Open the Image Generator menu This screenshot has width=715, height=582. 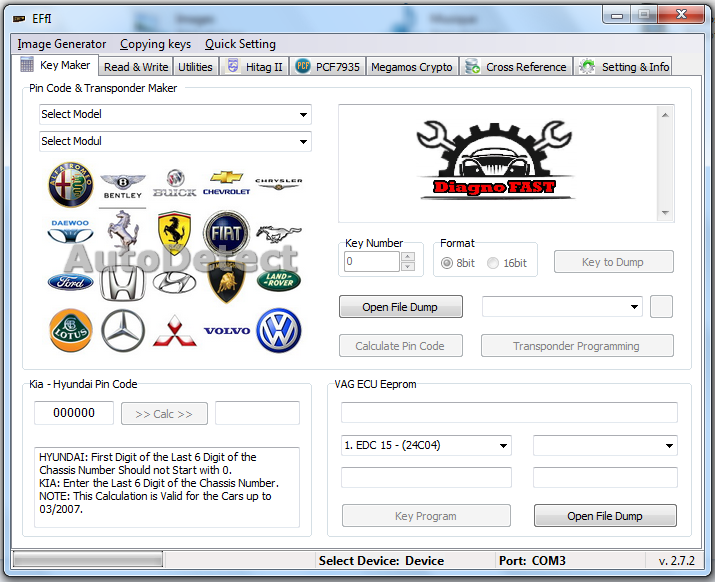62,44
